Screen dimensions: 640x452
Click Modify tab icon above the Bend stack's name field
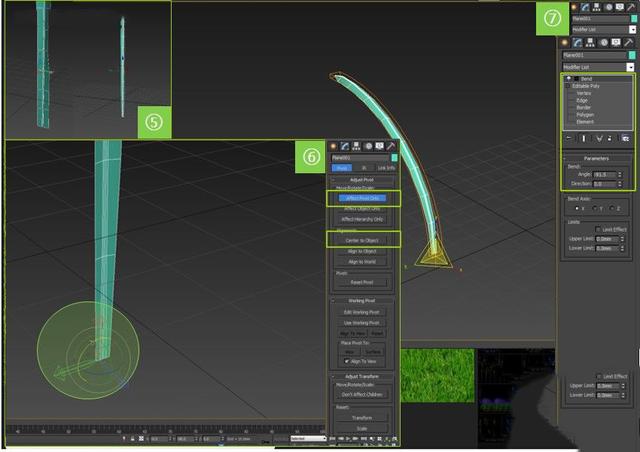tap(577, 42)
